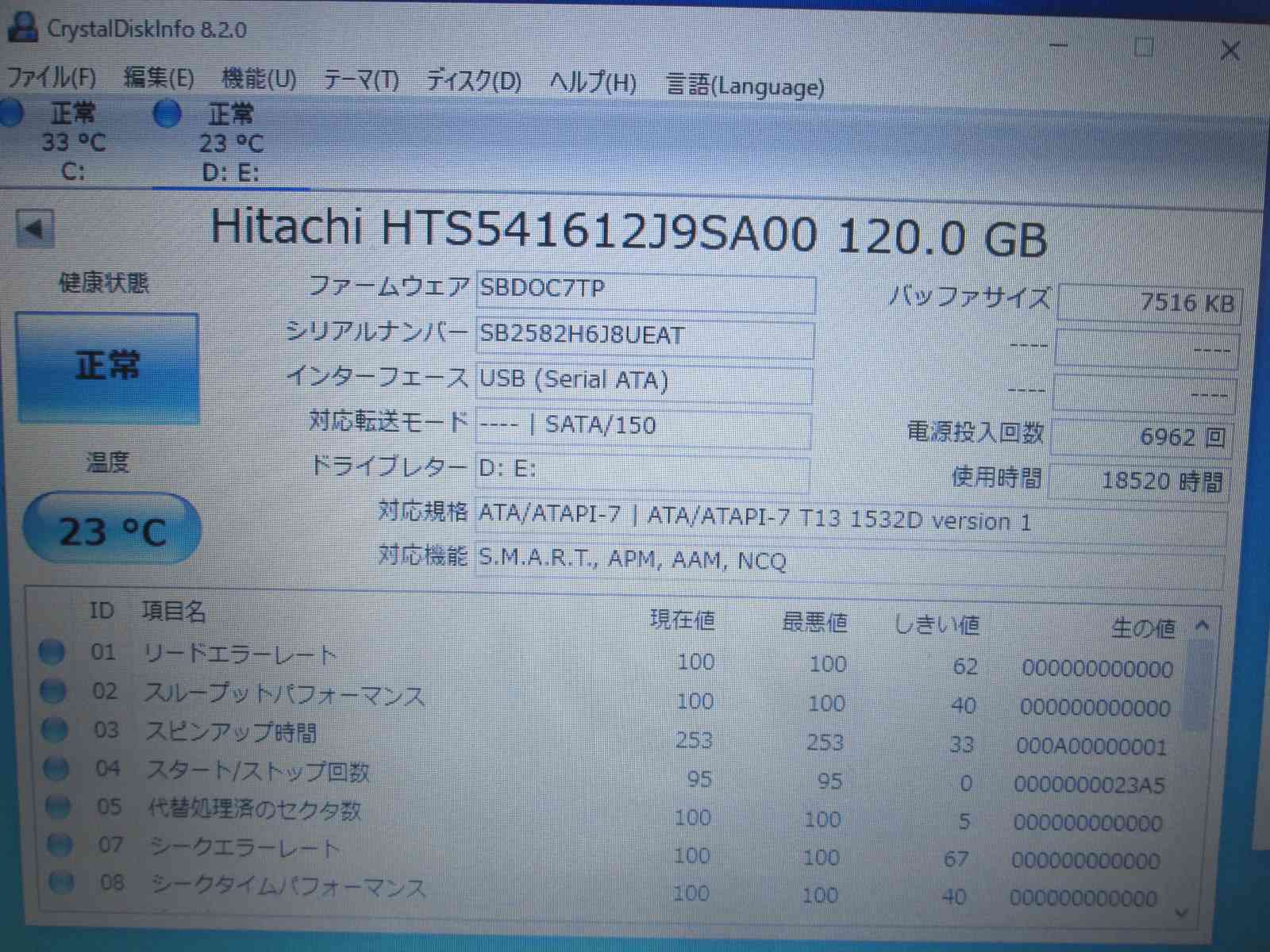Click the 項目名 column header

coord(174,612)
